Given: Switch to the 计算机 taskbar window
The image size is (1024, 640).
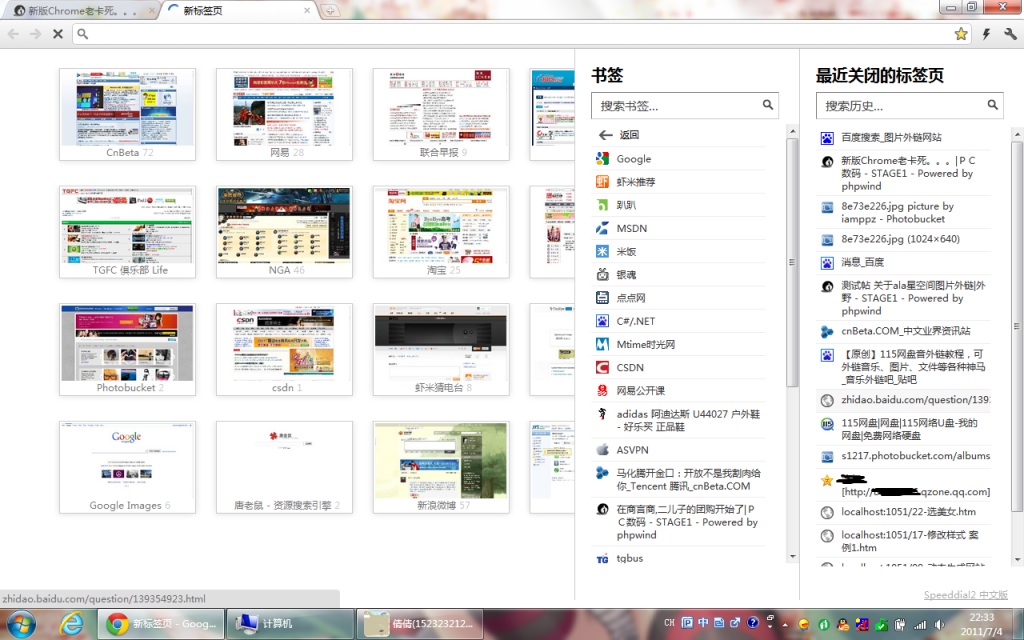Looking at the screenshot, I should (x=291, y=624).
